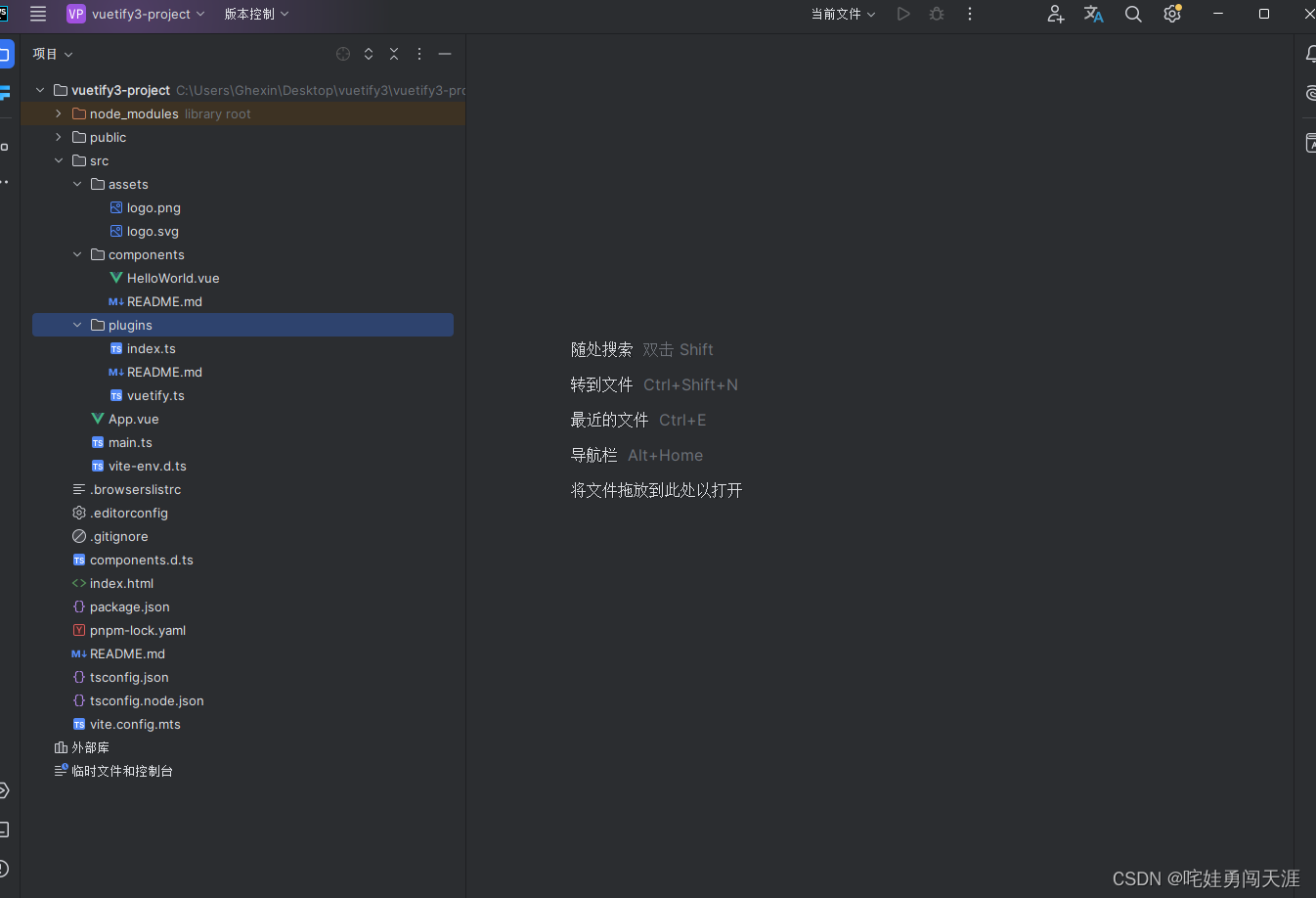The image size is (1316, 898).
Task: Click the collapse all icon in project panel
Action: (394, 54)
